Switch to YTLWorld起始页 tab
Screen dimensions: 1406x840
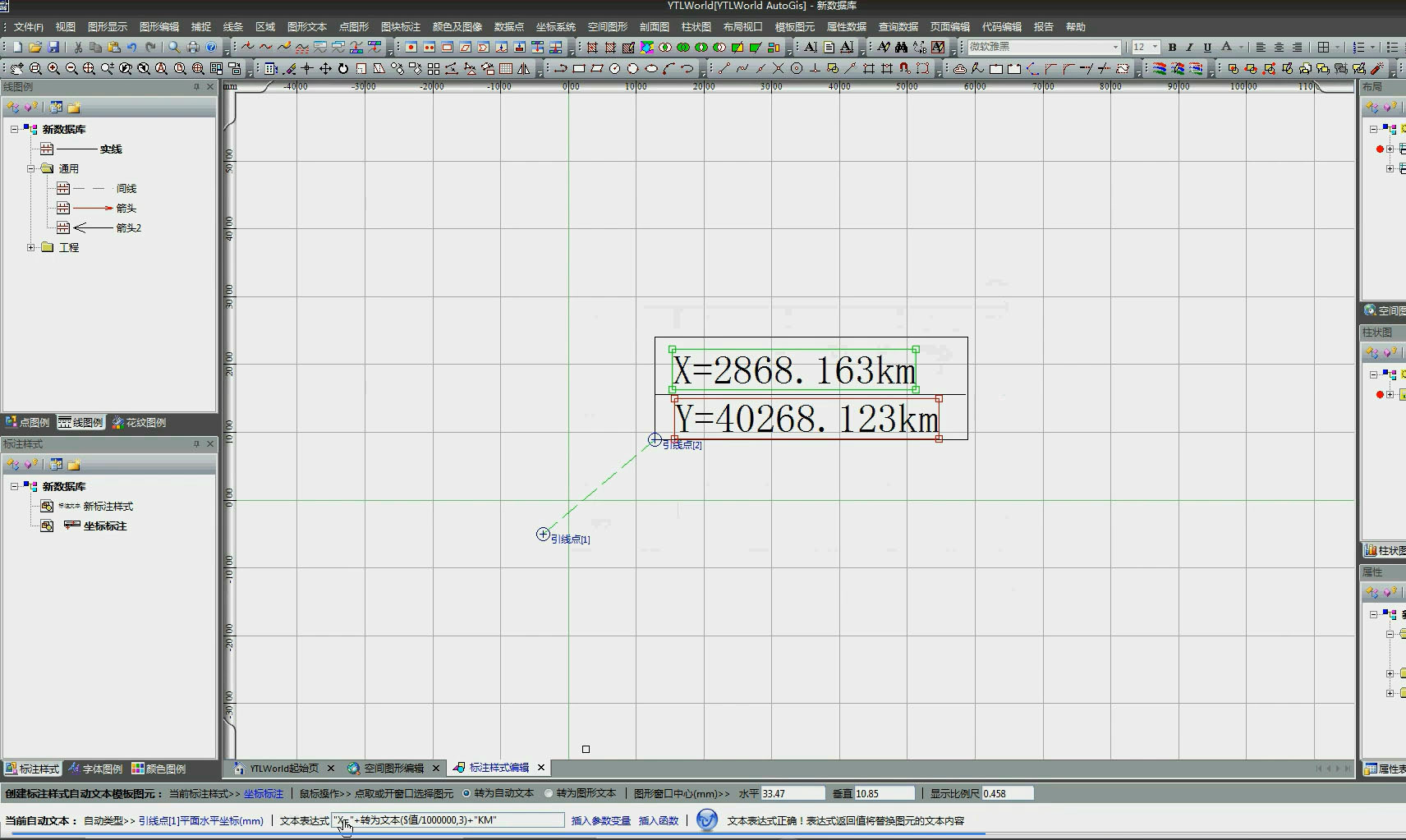pos(283,768)
